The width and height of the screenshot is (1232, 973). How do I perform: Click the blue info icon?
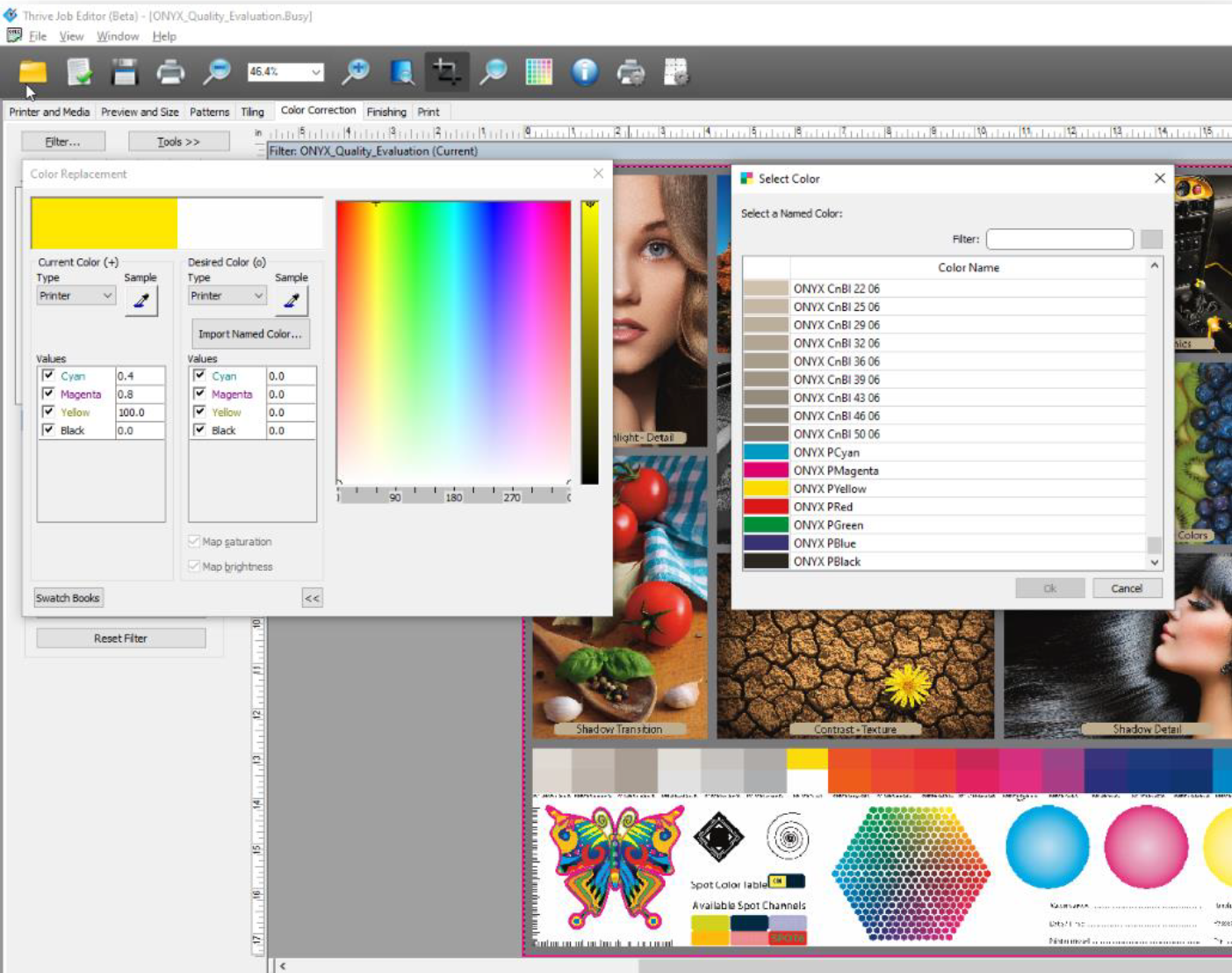coord(585,72)
